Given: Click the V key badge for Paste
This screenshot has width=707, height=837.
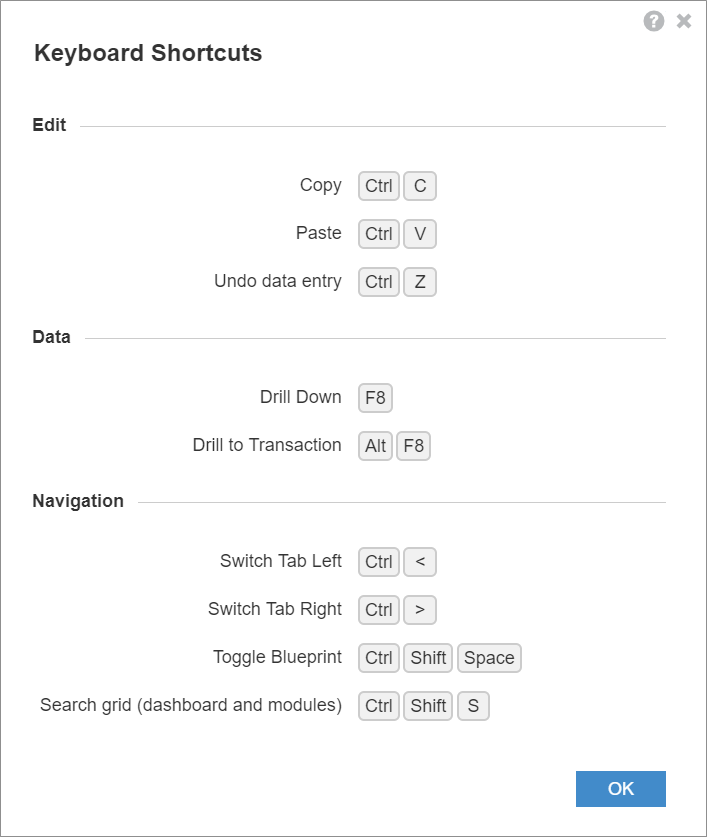Looking at the screenshot, I should click(x=420, y=234).
